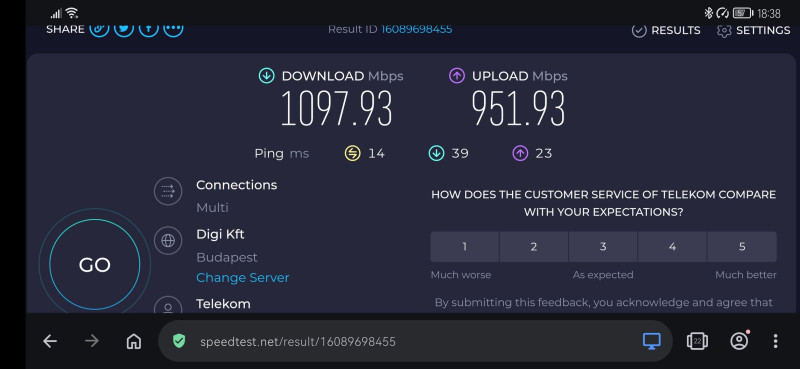Click the upload value 951.93
This screenshot has height=369, width=800.
[x=518, y=108]
